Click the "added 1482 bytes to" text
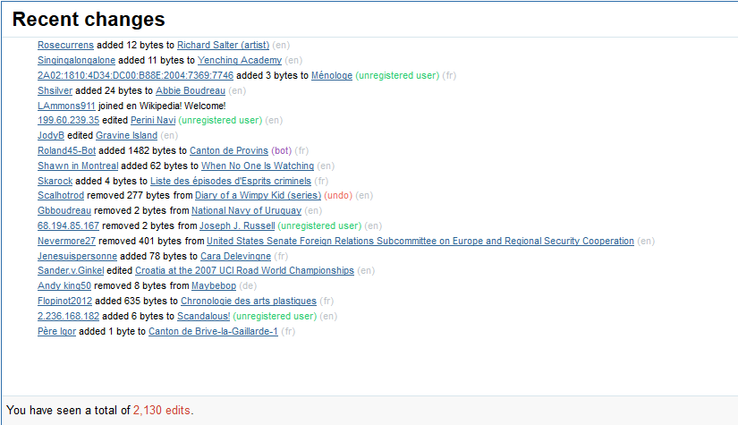Image resolution: width=738 pixels, height=425 pixels. click(143, 151)
